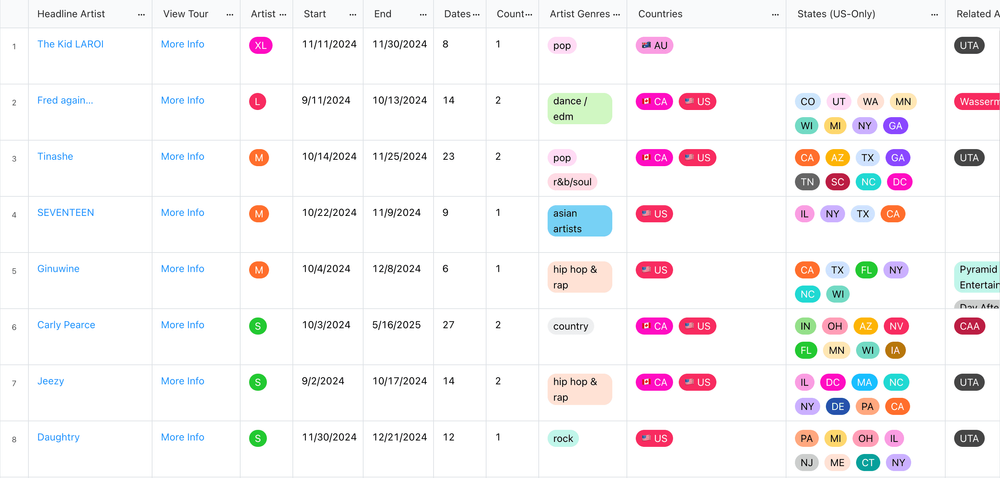
Task: Open Headline Artist column options menu
Action: (141, 14)
